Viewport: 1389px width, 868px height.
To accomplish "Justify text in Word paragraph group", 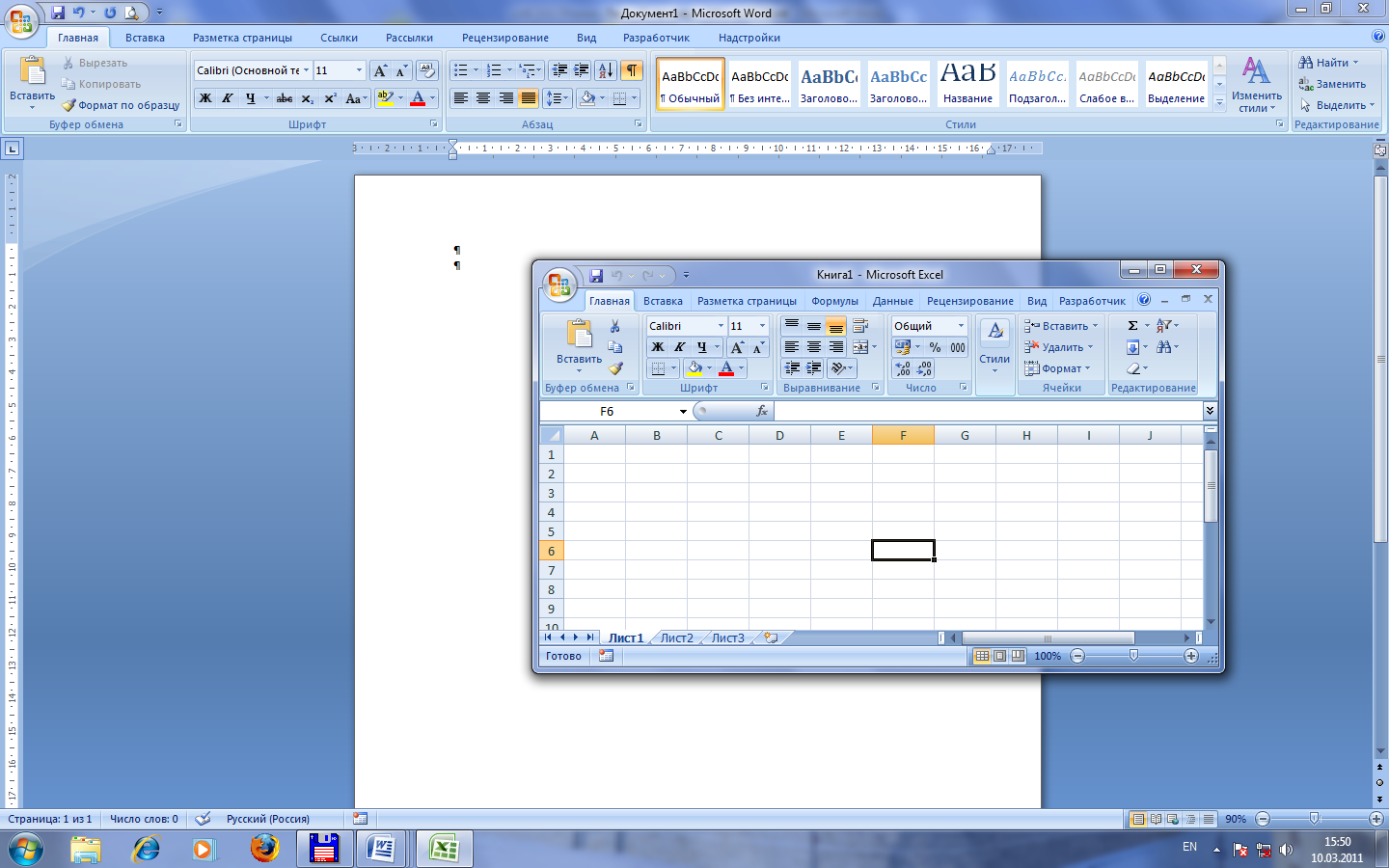I will 529,98.
